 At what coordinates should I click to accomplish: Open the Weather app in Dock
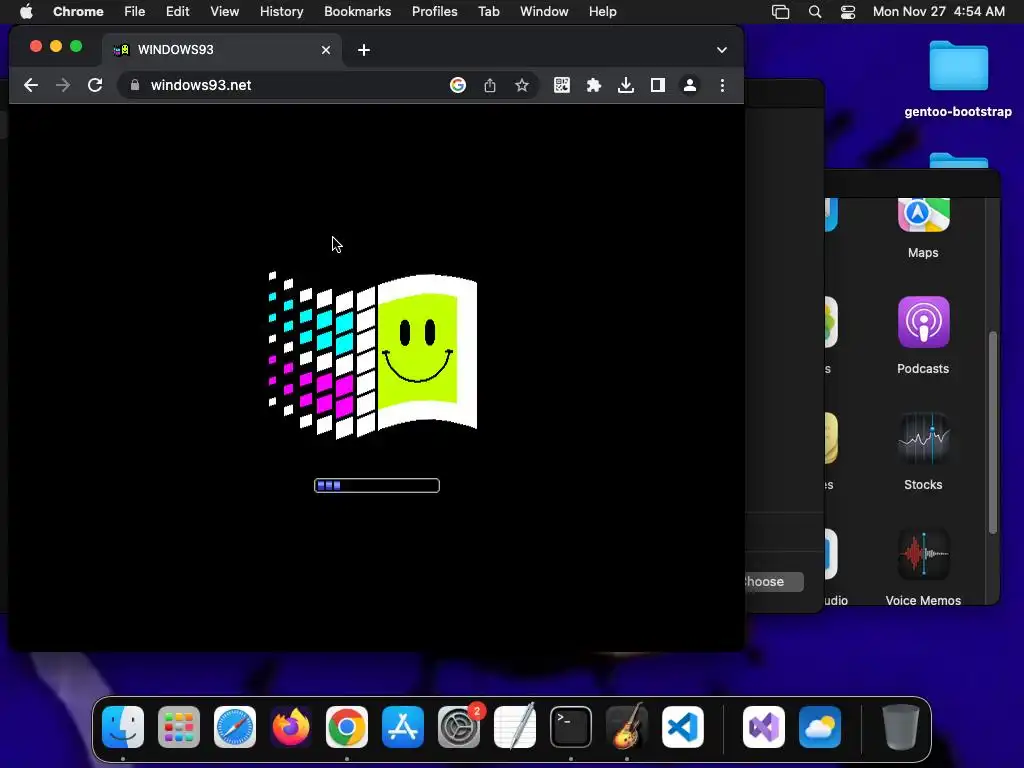820,727
